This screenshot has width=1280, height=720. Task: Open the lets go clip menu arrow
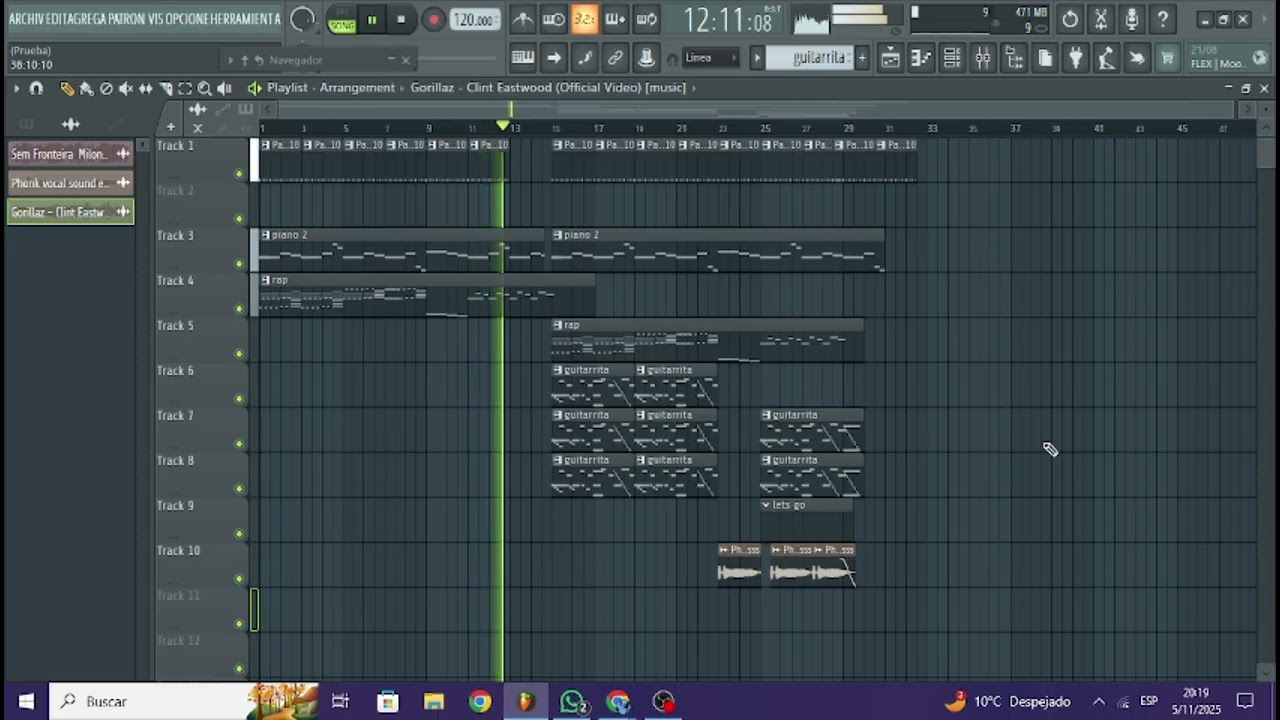click(766, 505)
